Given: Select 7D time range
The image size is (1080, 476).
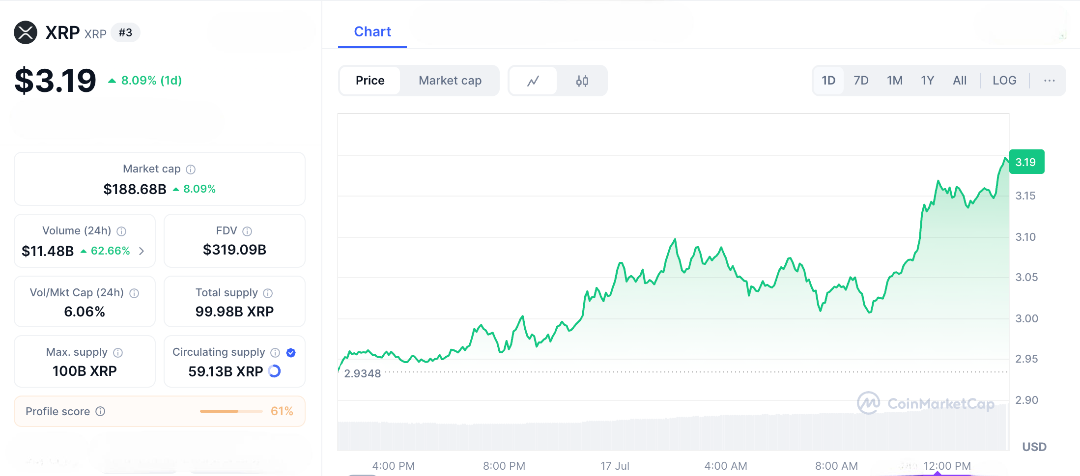Looking at the screenshot, I should point(861,81).
